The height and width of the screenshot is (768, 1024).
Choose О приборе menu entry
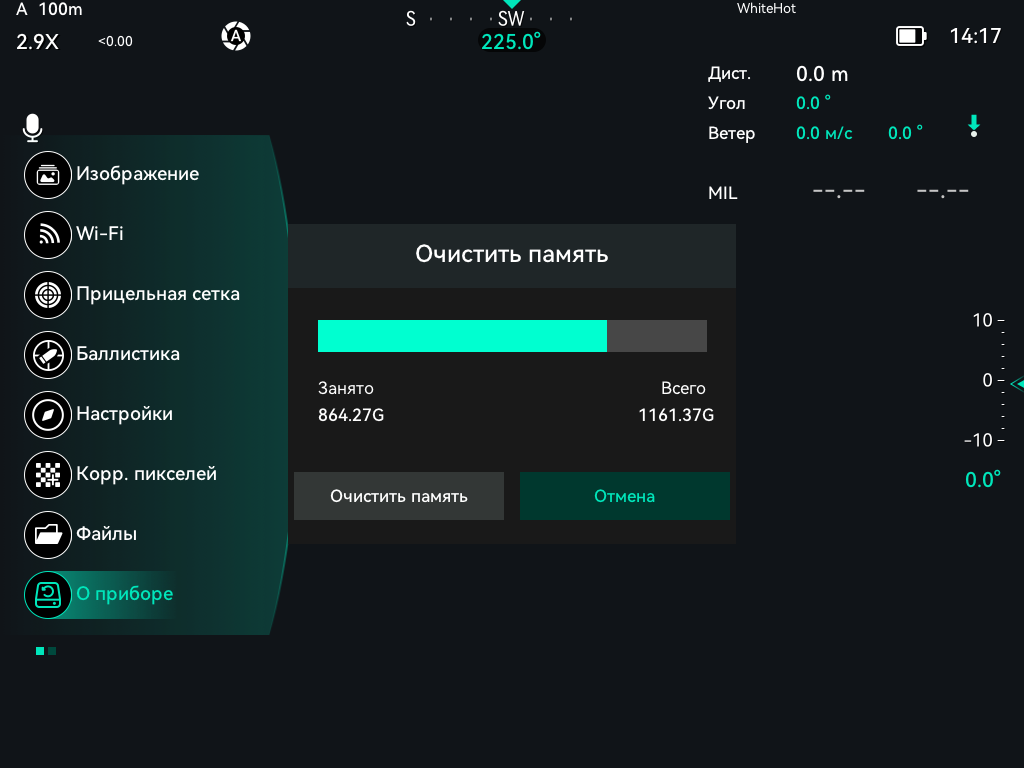125,594
